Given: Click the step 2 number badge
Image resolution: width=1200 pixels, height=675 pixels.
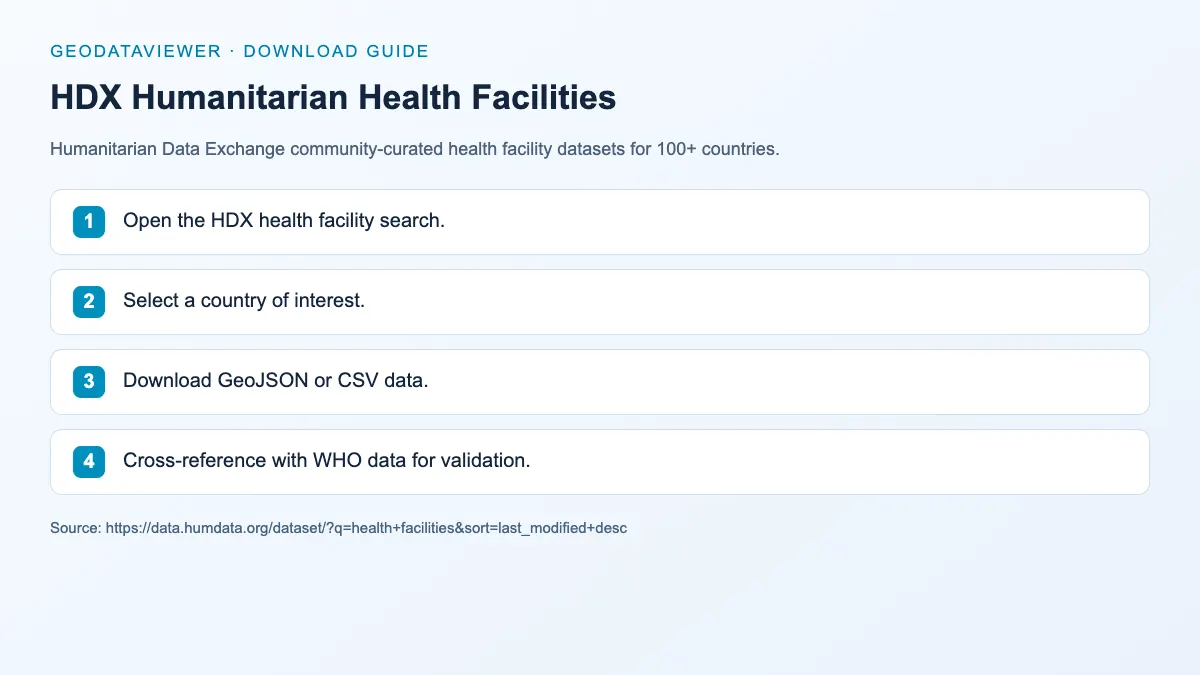Looking at the screenshot, I should coord(89,301).
